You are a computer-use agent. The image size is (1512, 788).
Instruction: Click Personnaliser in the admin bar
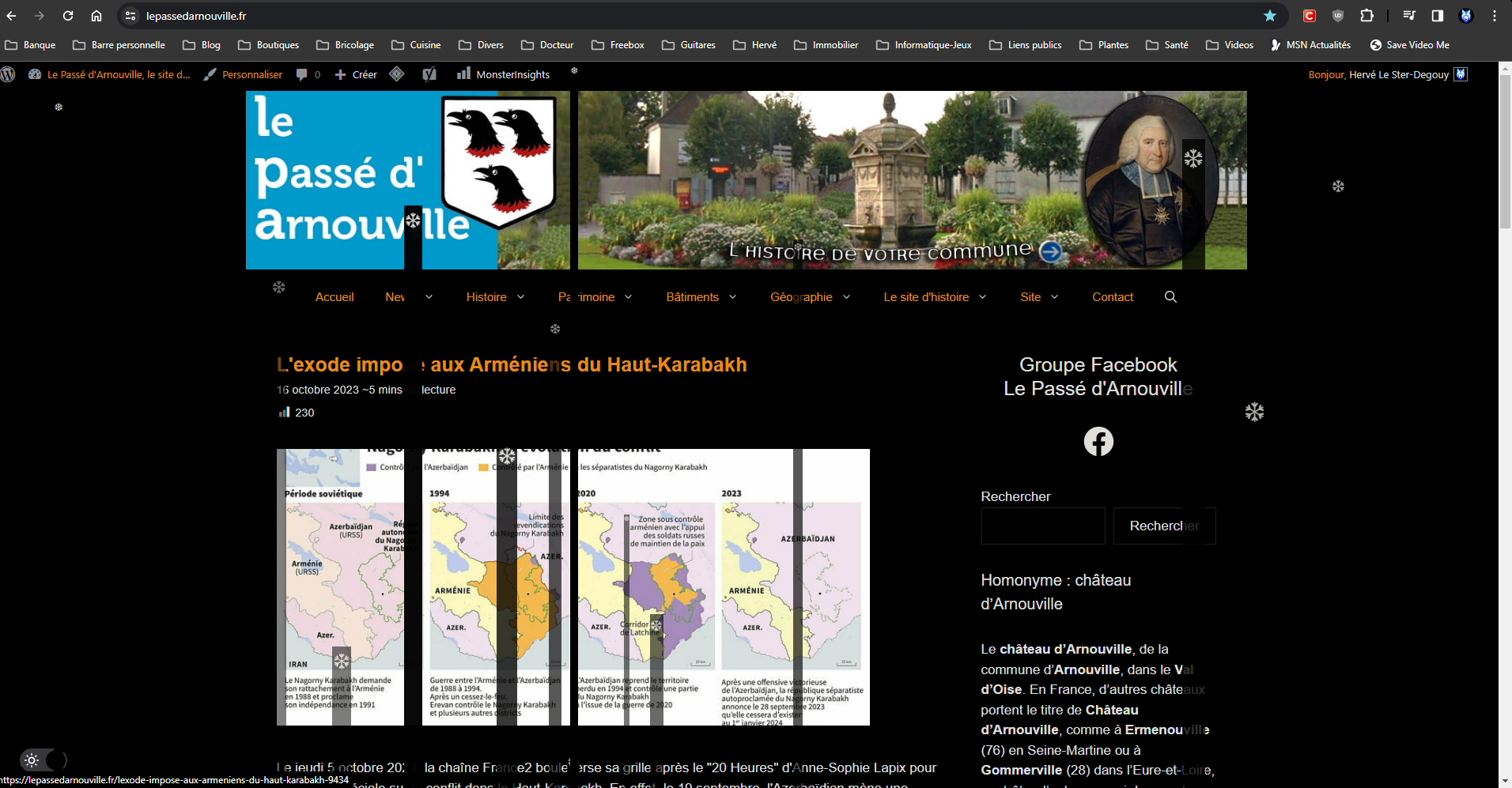(x=244, y=74)
